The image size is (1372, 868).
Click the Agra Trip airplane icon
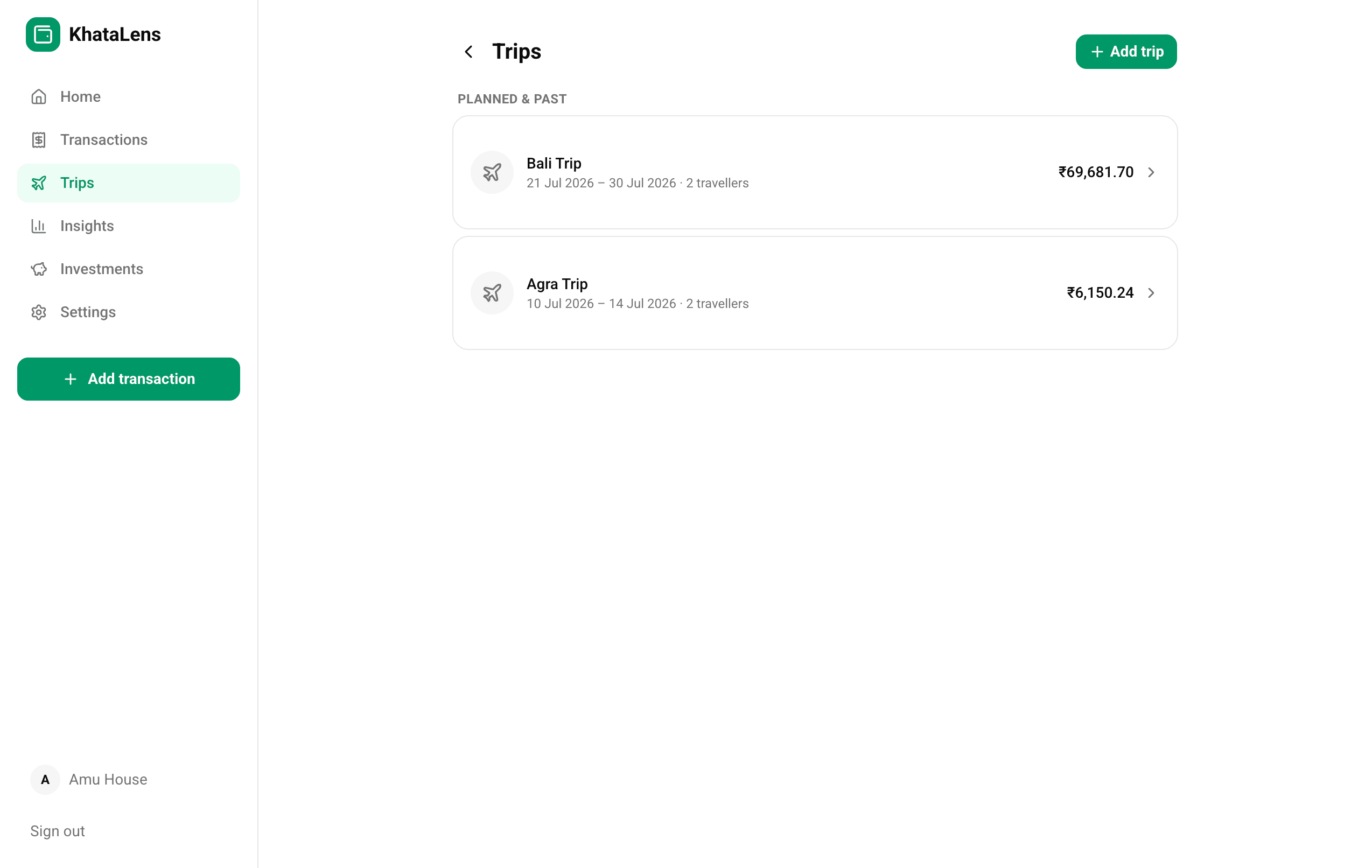[492, 293]
